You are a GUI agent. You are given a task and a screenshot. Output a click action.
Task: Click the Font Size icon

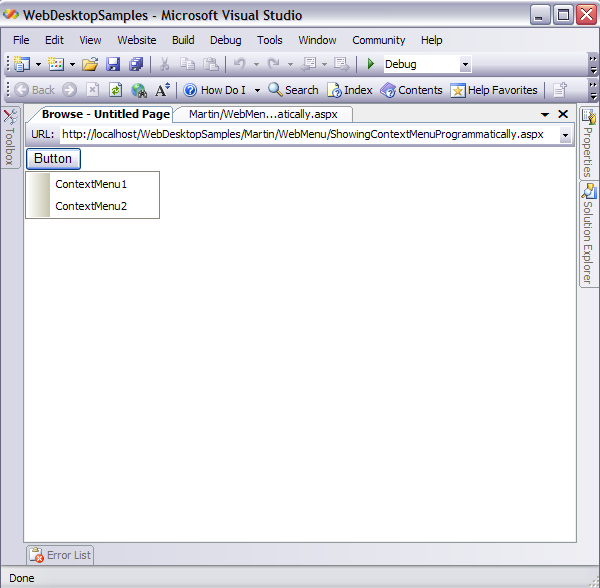click(x=162, y=90)
